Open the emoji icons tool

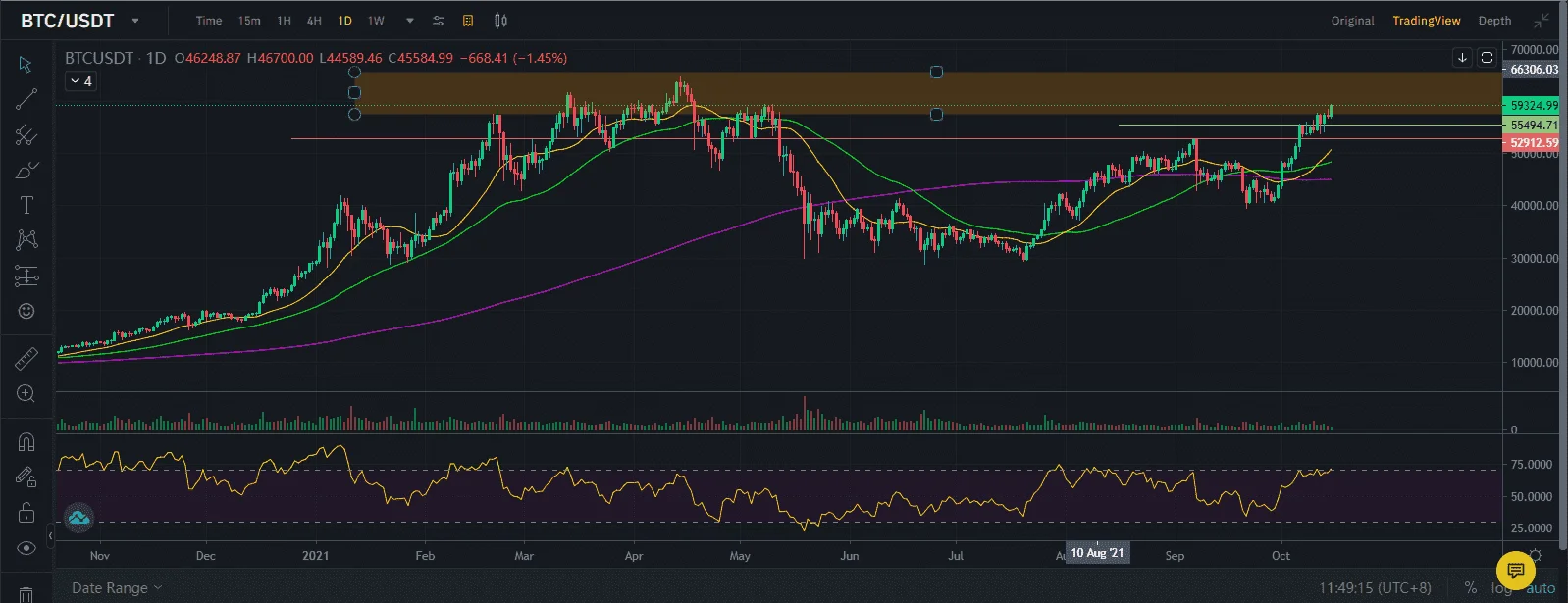[x=26, y=311]
